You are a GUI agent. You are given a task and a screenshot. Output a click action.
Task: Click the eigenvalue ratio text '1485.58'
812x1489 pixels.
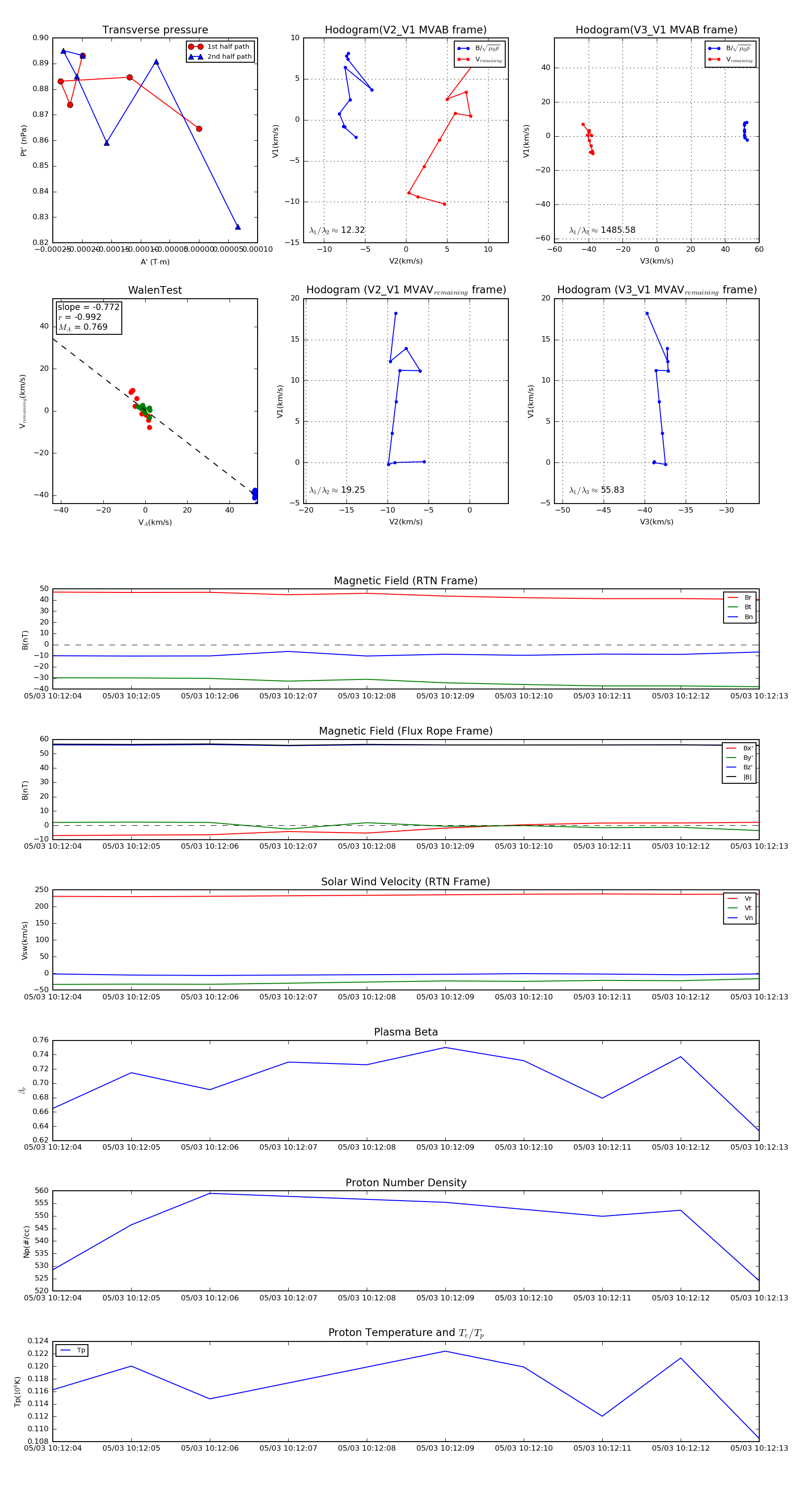pyautogui.click(x=618, y=230)
